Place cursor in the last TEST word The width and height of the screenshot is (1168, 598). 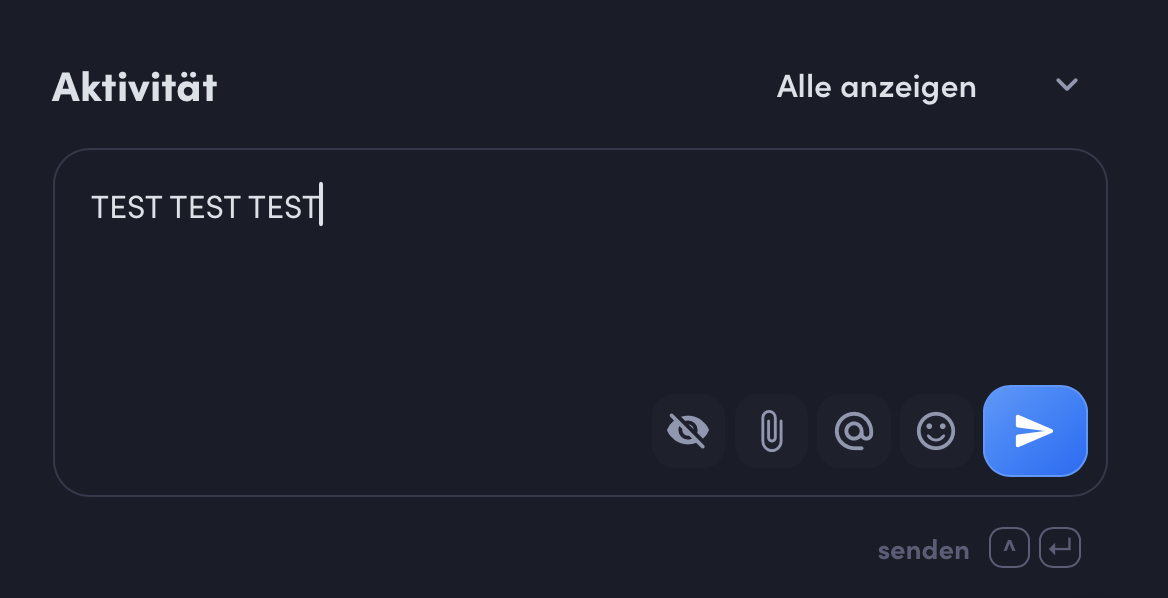point(283,207)
